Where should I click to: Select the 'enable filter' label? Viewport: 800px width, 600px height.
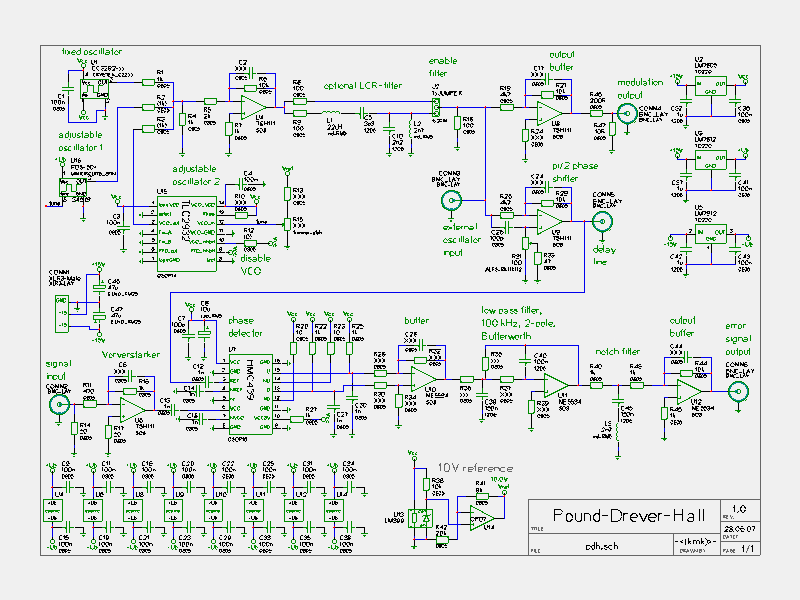(443, 67)
